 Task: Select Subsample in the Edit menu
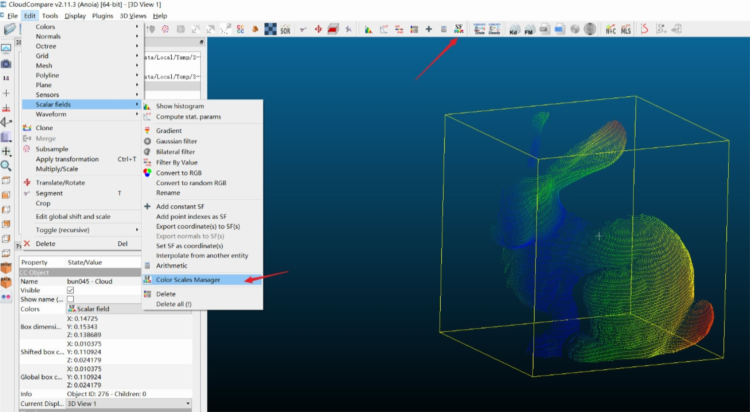[x=81, y=149]
